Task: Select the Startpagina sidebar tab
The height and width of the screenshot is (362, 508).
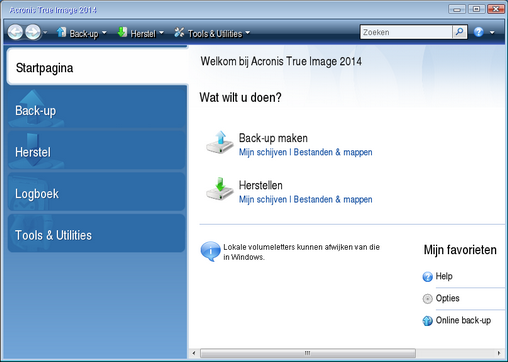Action: (x=97, y=66)
